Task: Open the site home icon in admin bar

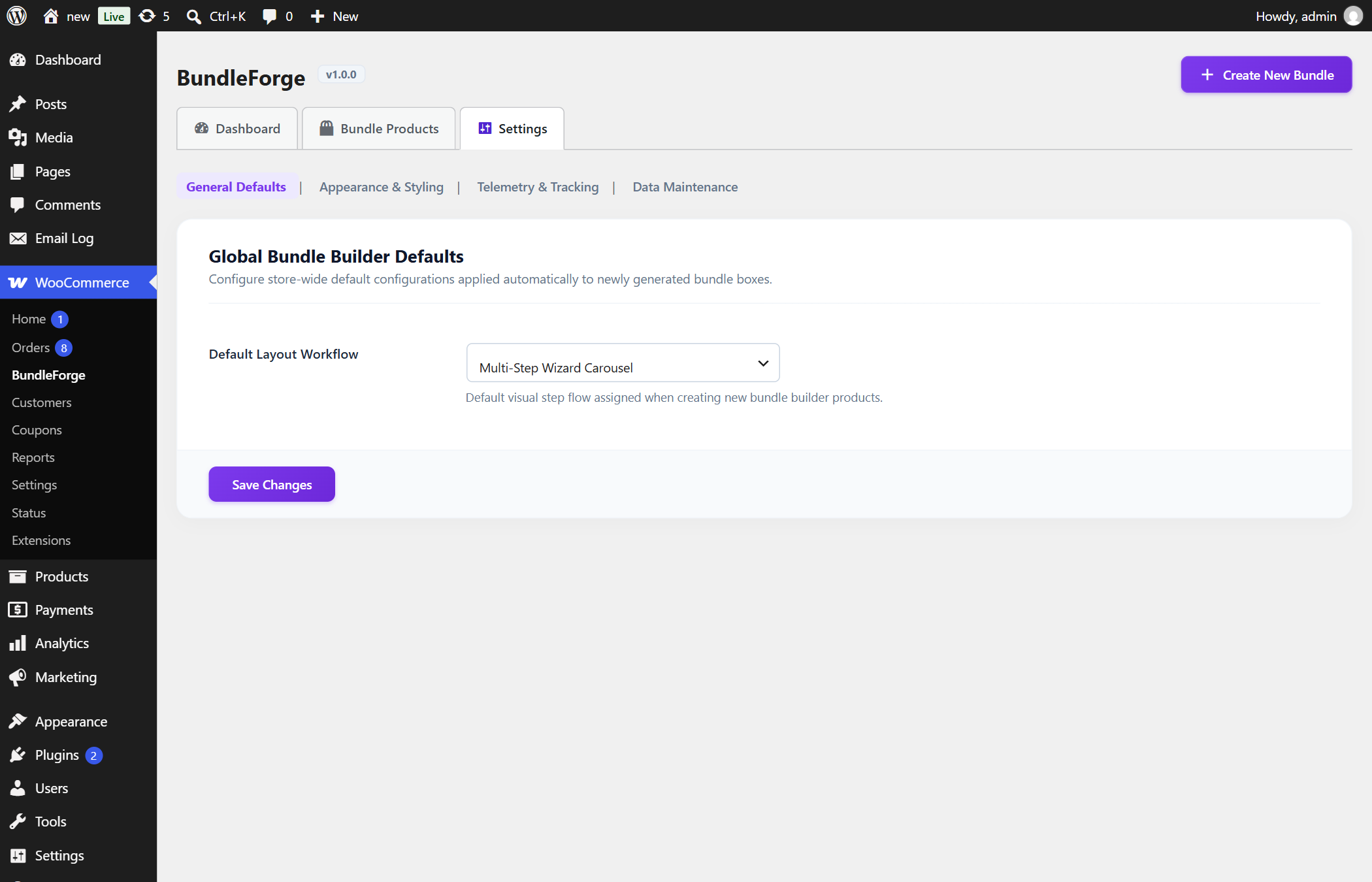Action: point(51,16)
